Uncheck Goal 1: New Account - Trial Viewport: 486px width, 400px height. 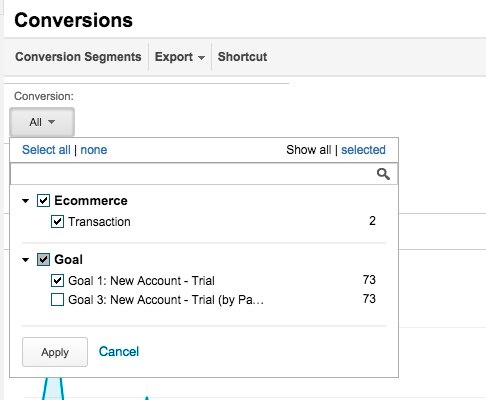[57, 281]
